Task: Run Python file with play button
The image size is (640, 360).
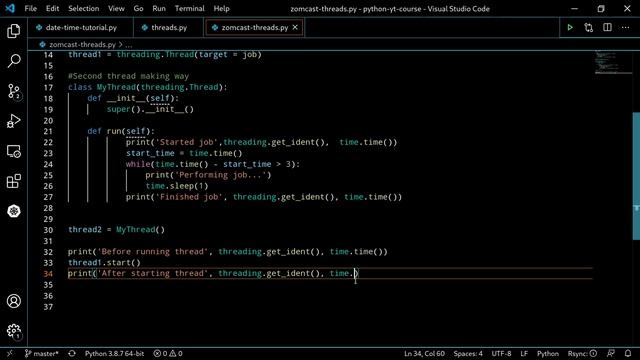Action: [x=570, y=28]
